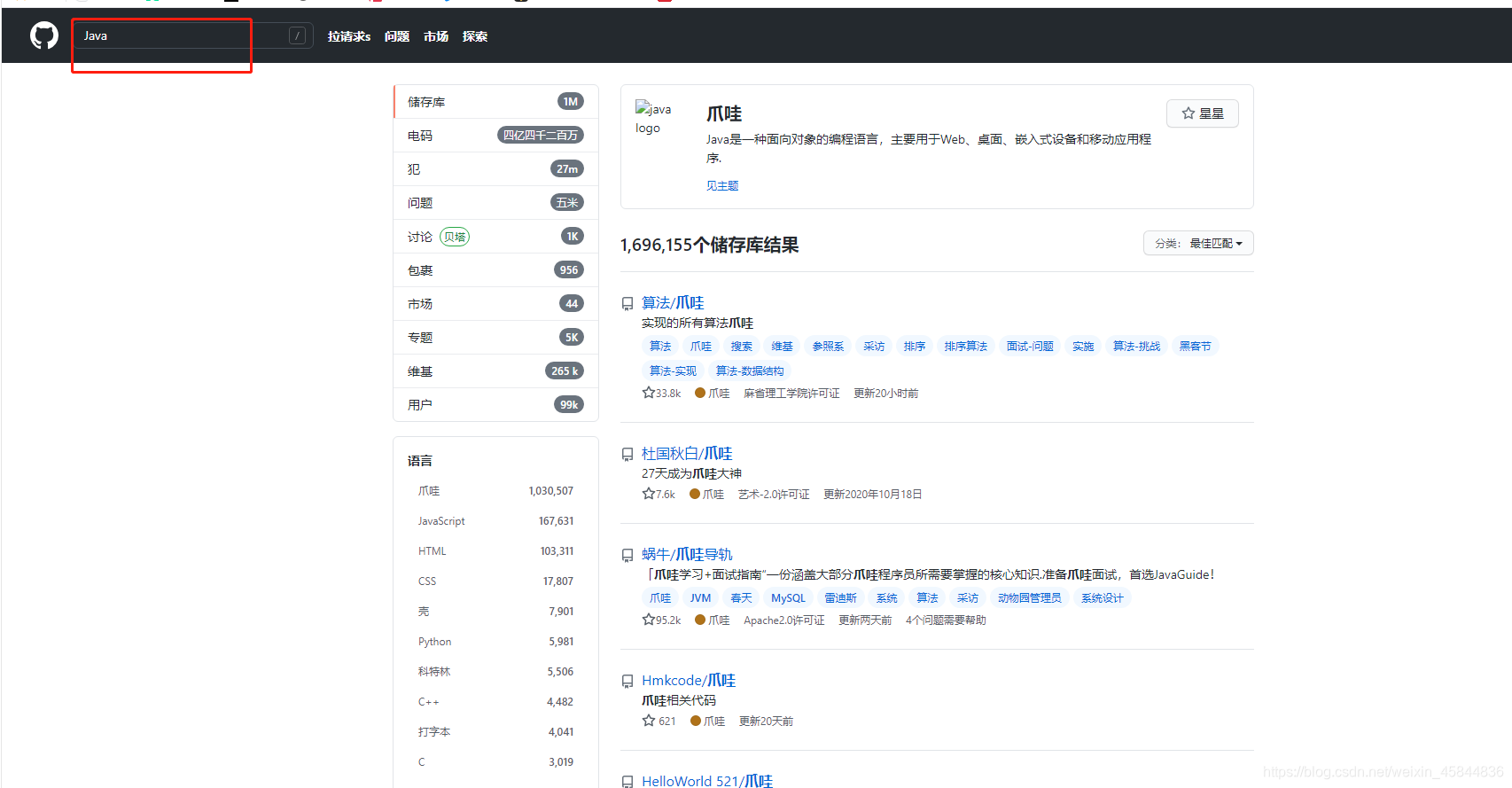Select the 储存库 filter with 1M count
This screenshot has height=788, width=1512.
495,102
